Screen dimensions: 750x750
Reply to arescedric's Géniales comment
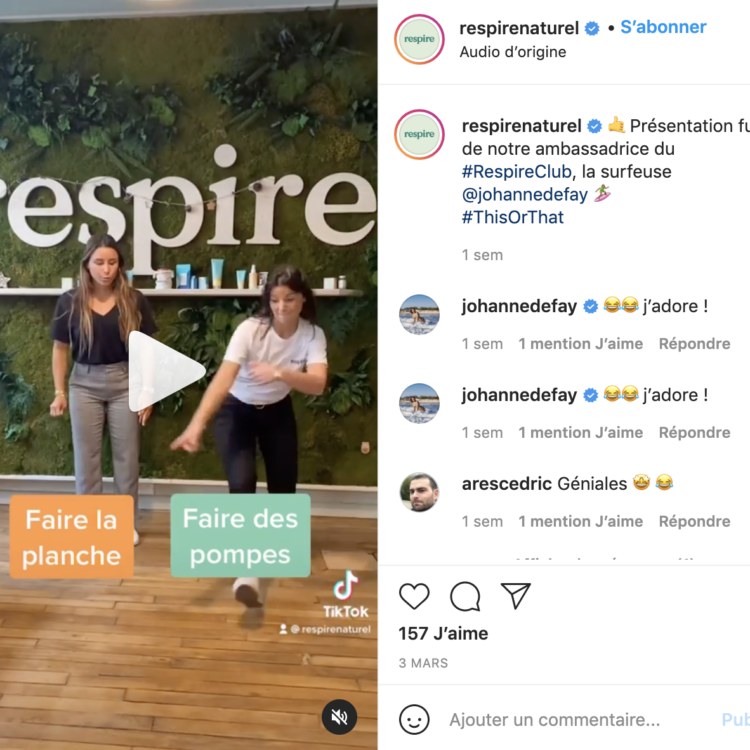[695, 521]
